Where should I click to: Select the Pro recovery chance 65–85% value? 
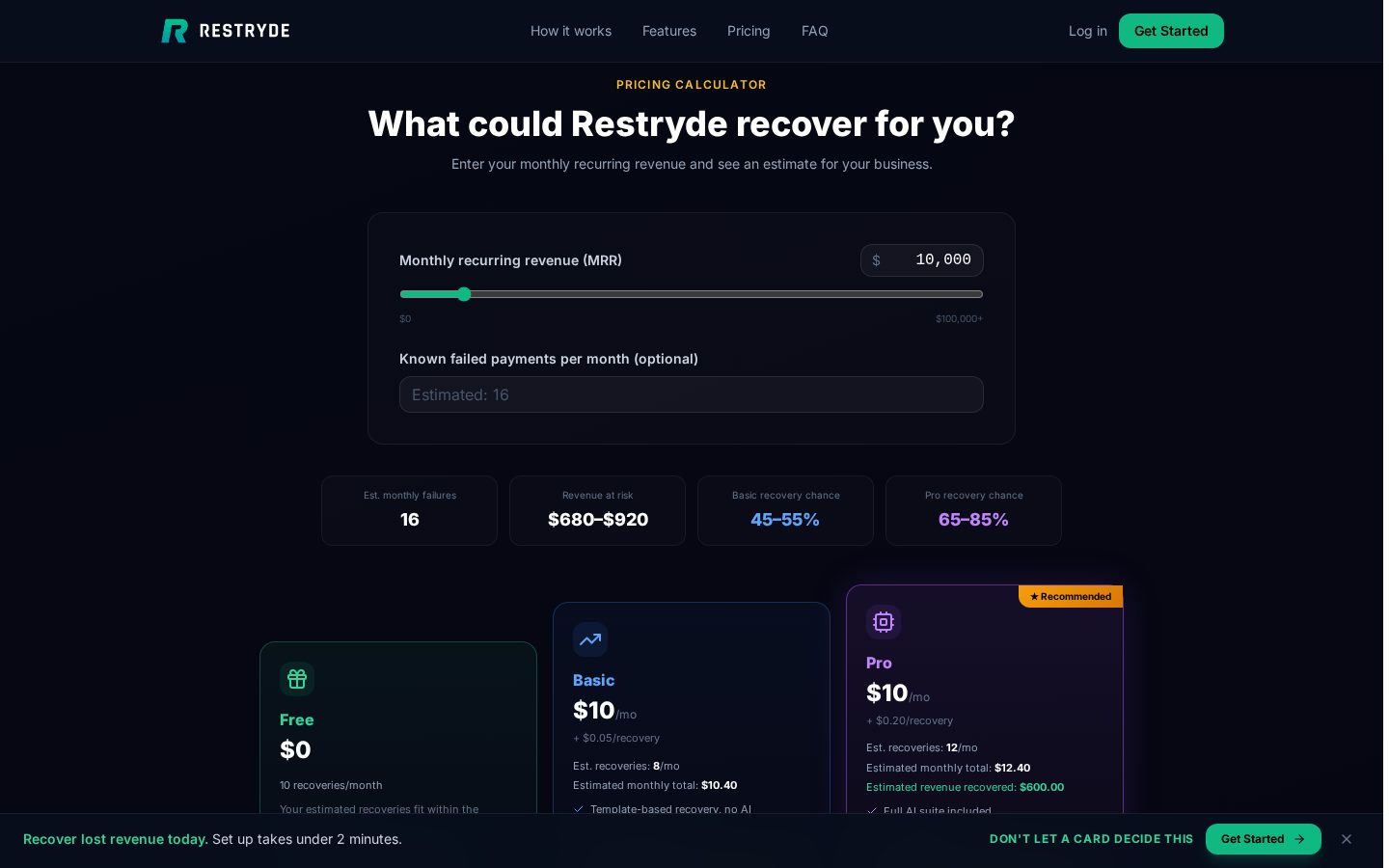tap(973, 520)
